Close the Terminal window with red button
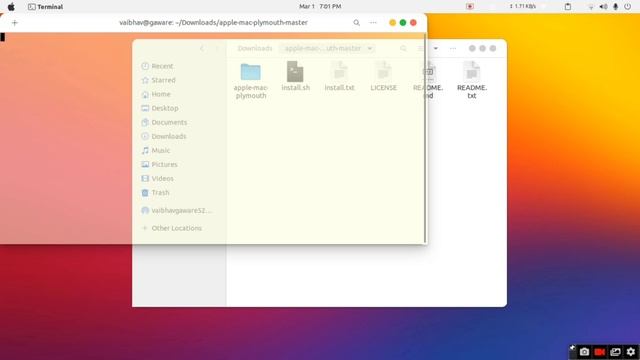Image resolution: width=640 pixels, height=360 pixels. 413,23
